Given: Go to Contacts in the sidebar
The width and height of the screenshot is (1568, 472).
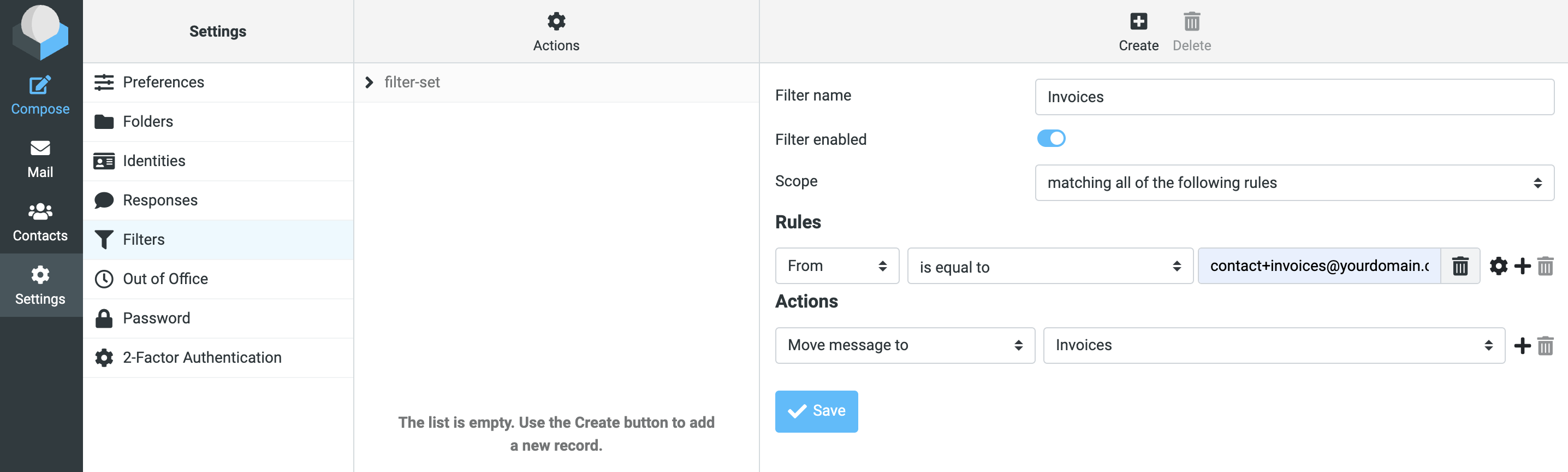Looking at the screenshot, I should (x=40, y=222).
